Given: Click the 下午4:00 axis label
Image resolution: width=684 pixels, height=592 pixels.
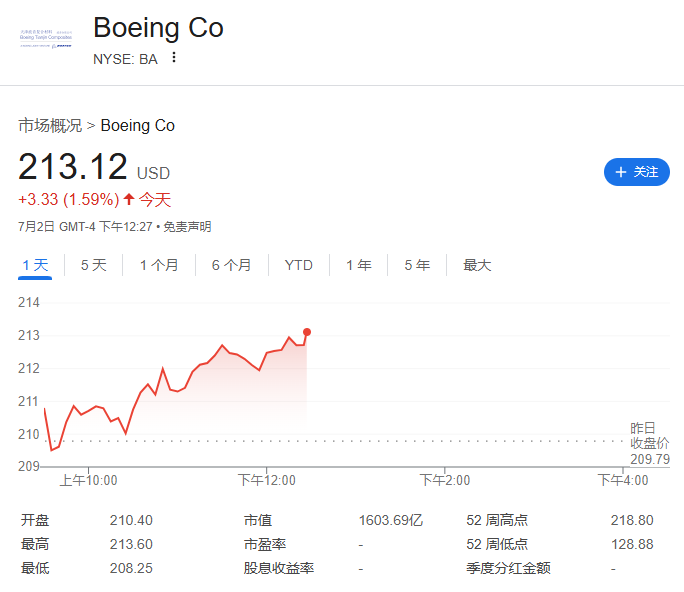Looking at the screenshot, I should pyautogui.click(x=623, y=480).
